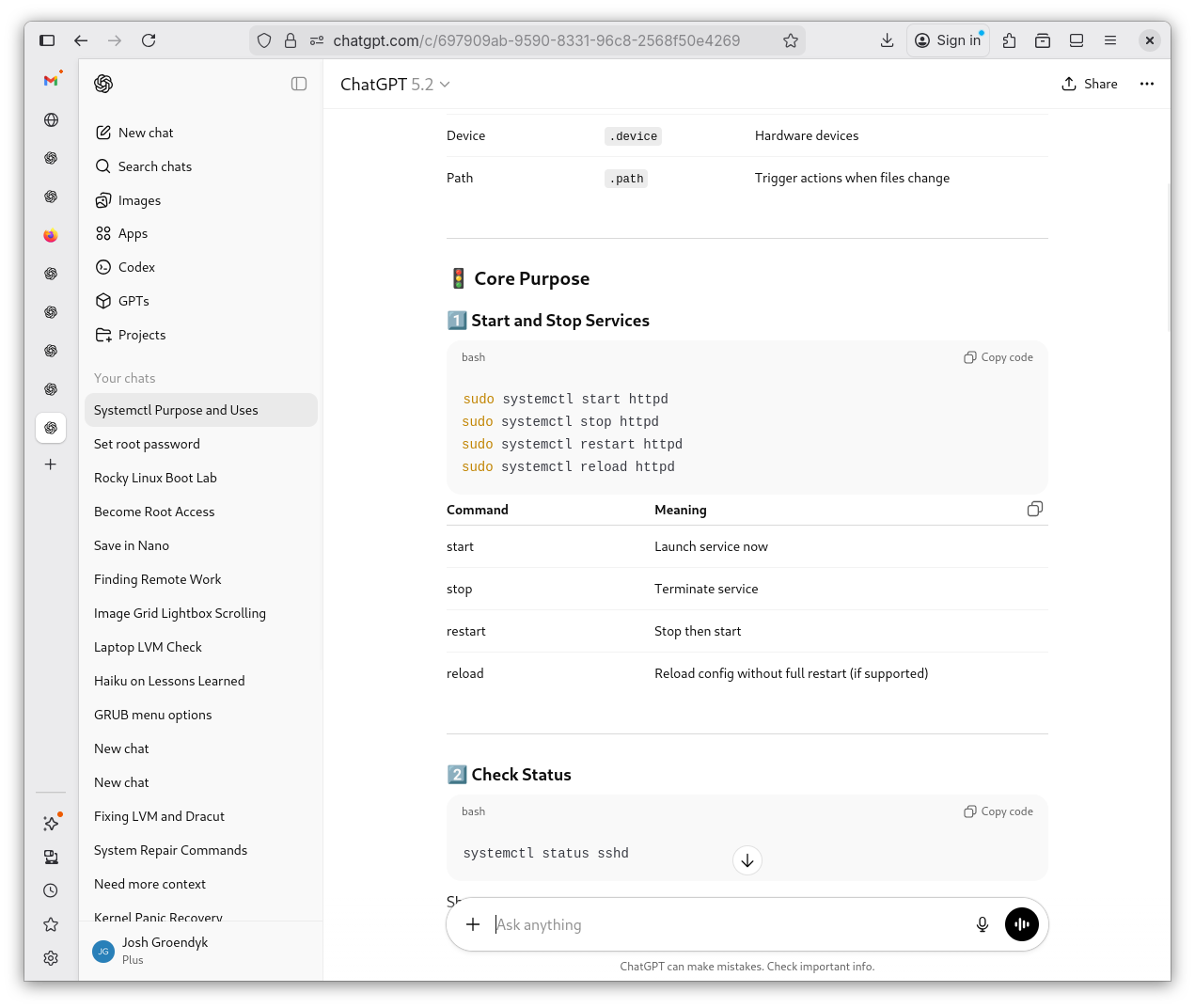Click the Ask anything input field
The height and width of the screenshot is (1008, 1195).
(724, 924)
